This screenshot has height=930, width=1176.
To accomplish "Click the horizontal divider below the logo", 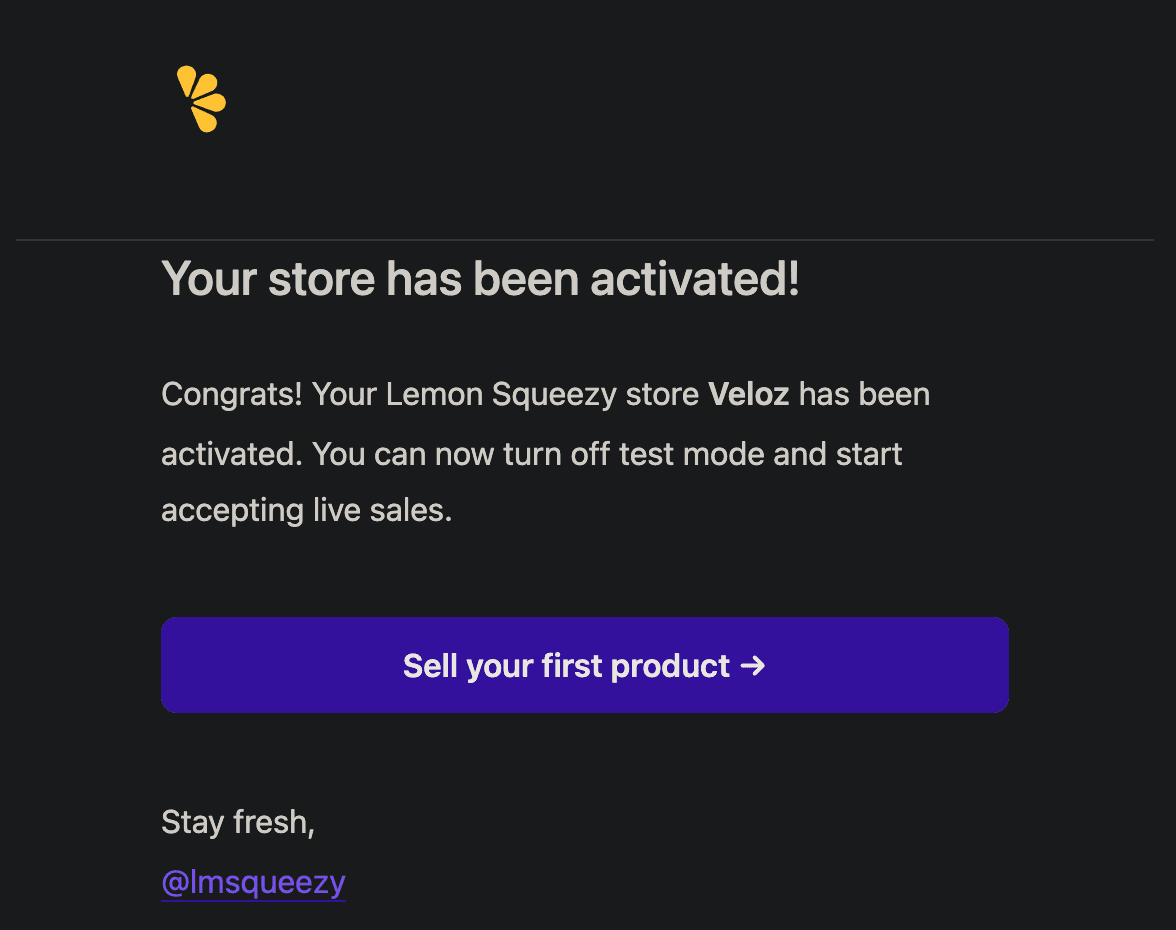I will tap(584, 240).
